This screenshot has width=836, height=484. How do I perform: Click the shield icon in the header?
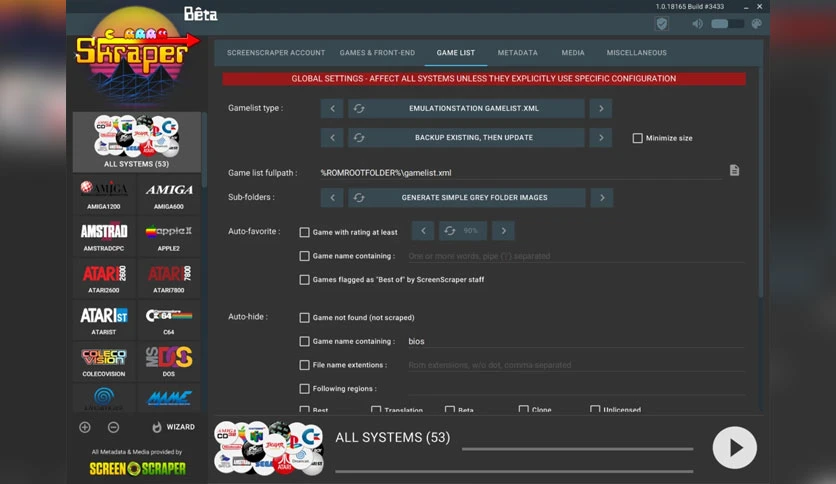[x=662, y=24]
